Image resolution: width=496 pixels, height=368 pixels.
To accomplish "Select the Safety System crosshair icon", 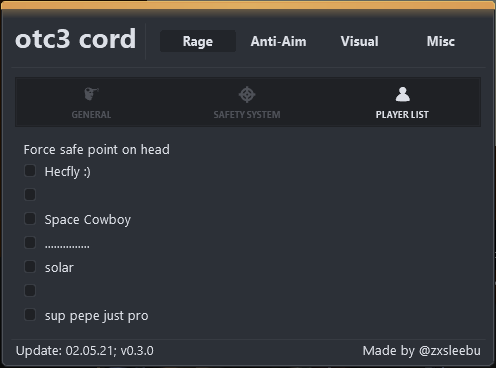I will pyautogui.click(x=247, y=94).
